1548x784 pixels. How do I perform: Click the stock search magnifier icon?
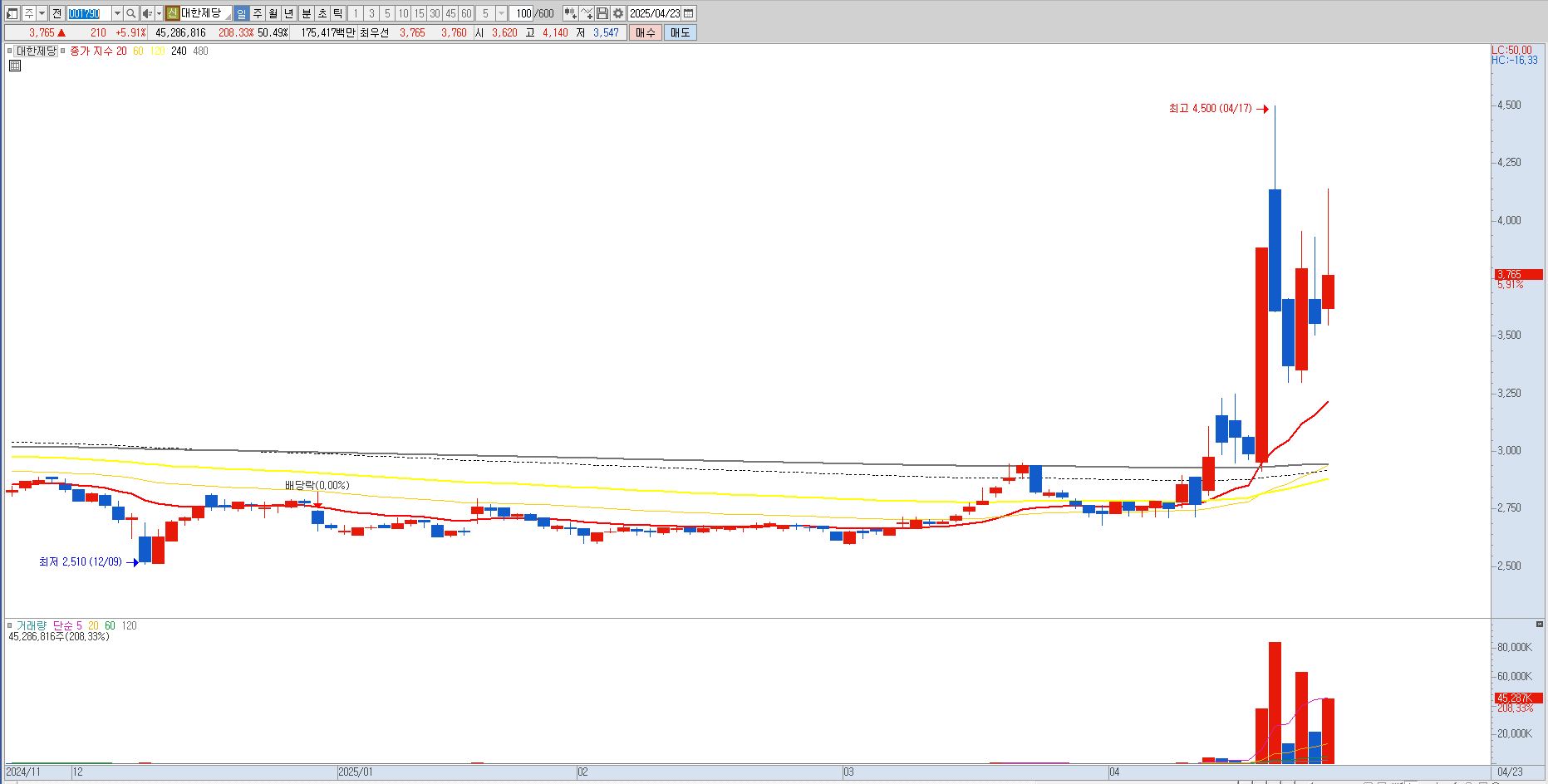click(131, 13)
